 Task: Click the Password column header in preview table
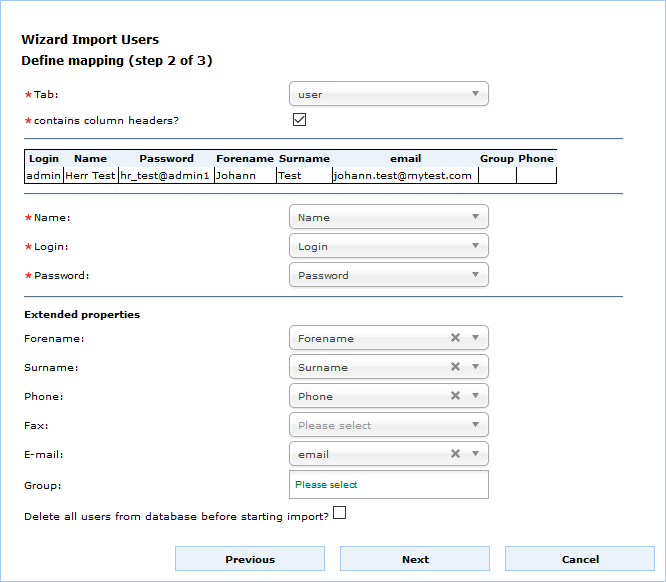click(x=166, y=158)
